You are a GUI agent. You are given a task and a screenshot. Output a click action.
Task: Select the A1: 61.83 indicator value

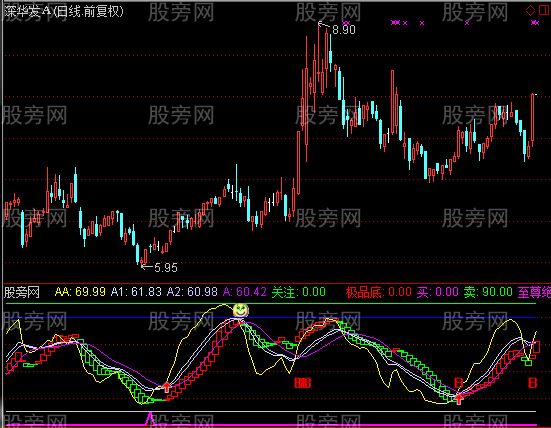tap(136, 292)
